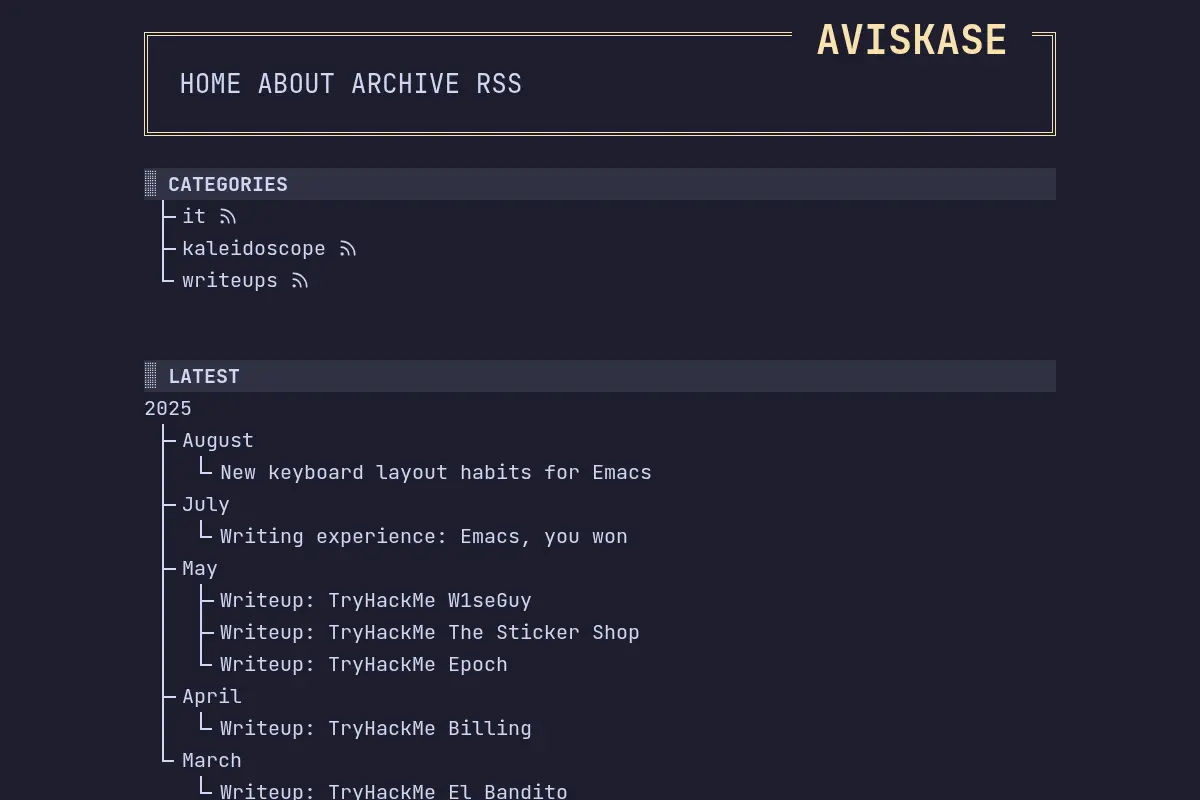Viewport: 1200px width, 800px height.
Task: Open the writeups category
Action: coord(230,280)
